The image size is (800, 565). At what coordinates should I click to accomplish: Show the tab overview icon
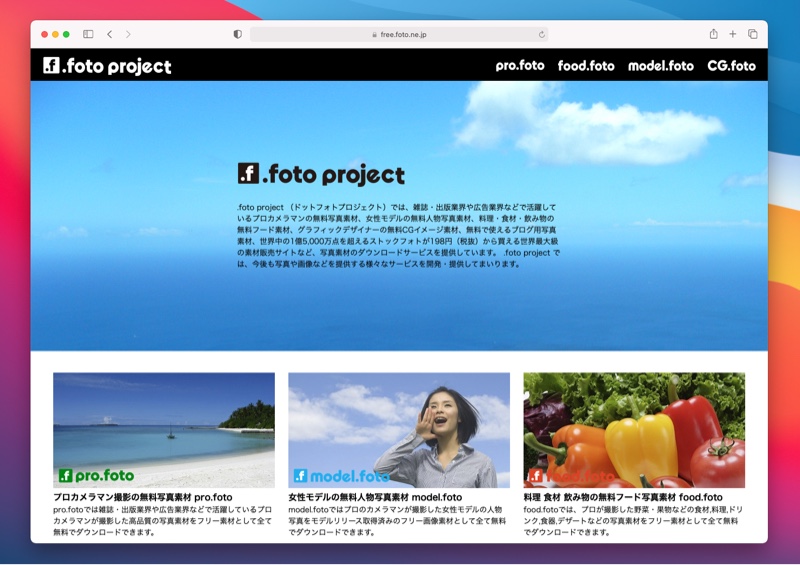(753, 34)
